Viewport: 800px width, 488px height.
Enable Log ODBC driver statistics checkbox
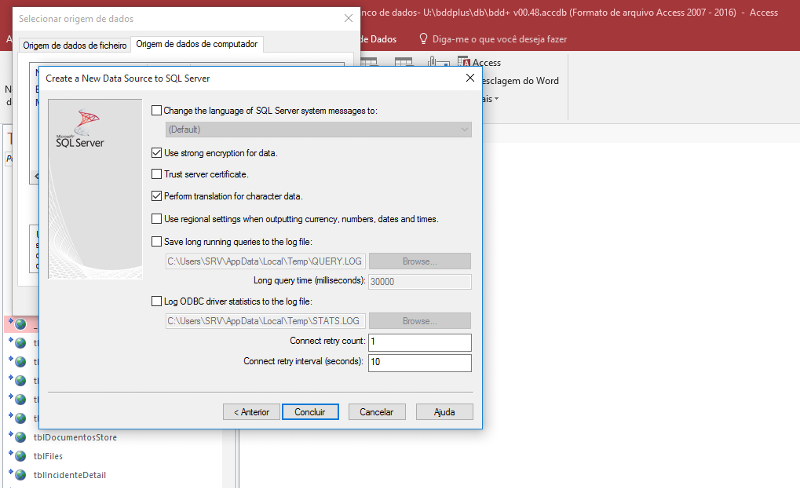(157, 301)
